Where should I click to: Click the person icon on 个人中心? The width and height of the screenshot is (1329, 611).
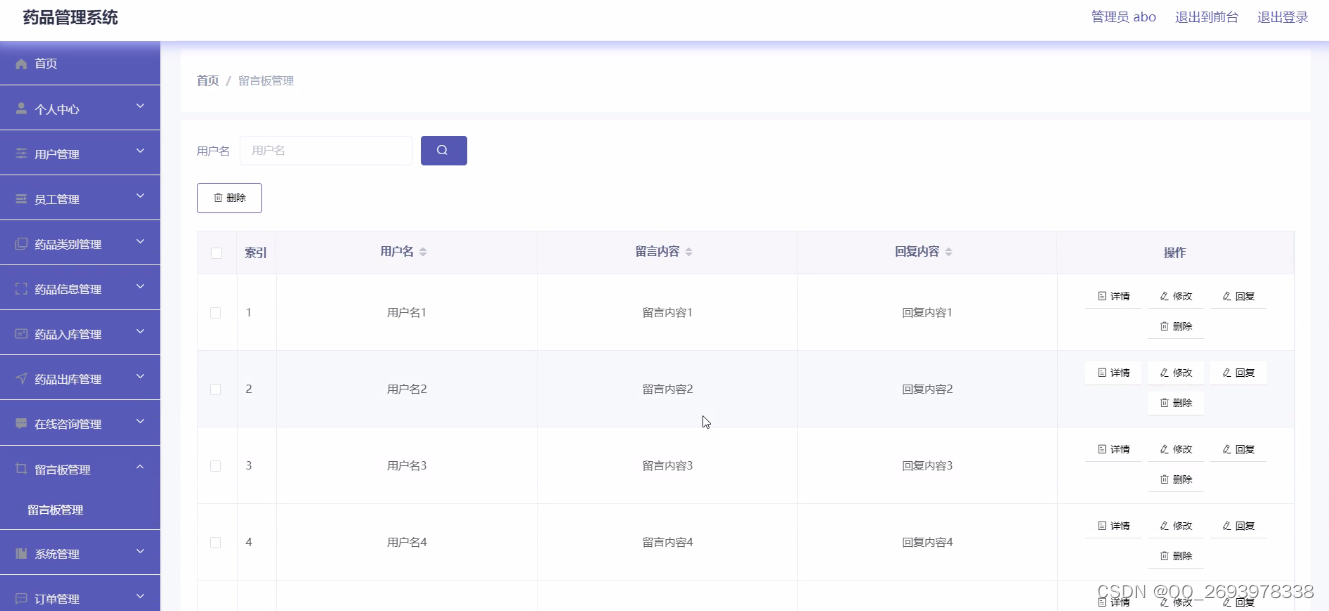tap(20, 107)
